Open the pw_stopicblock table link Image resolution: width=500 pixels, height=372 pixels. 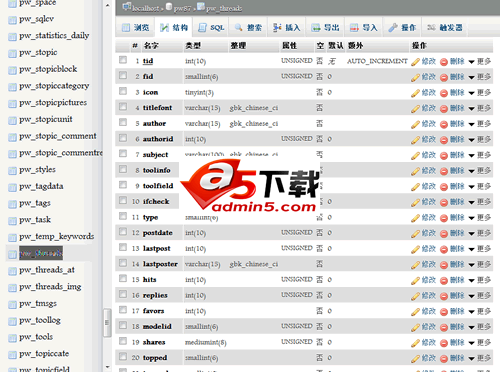pyautogui.click(x=48, y=69)
